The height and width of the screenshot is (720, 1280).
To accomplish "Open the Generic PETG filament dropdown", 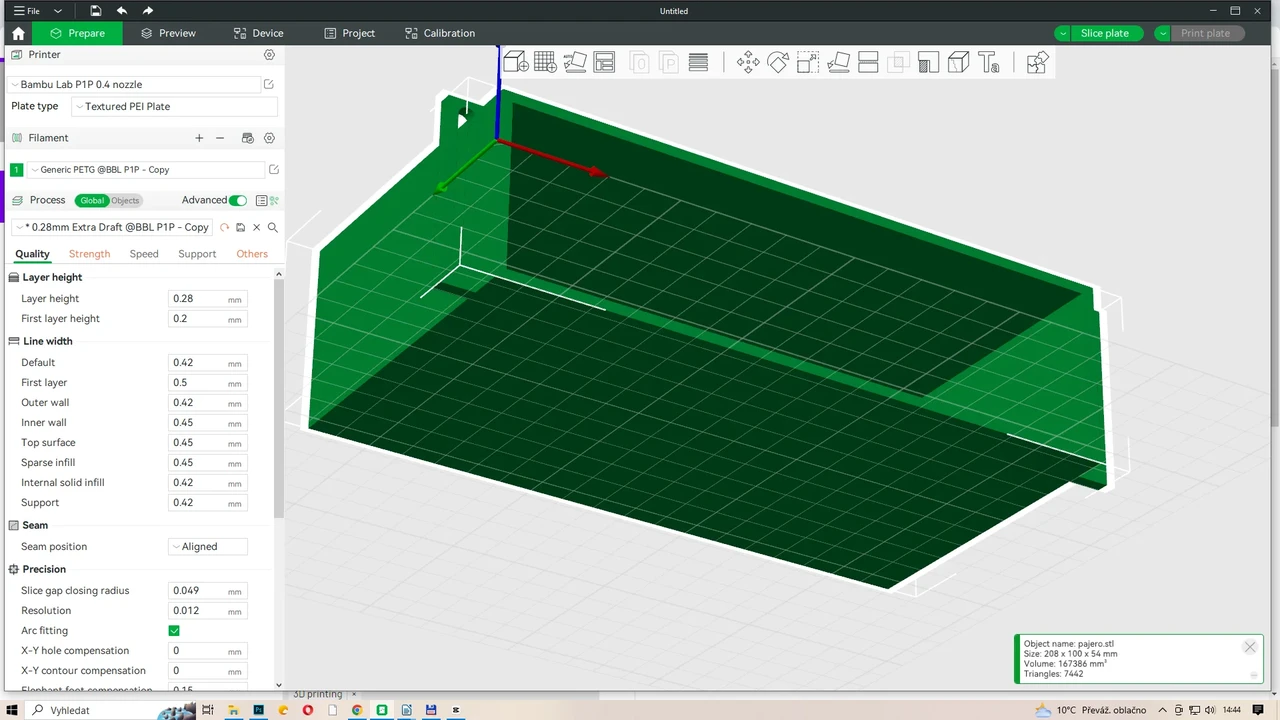I will [x=146, y=170].
